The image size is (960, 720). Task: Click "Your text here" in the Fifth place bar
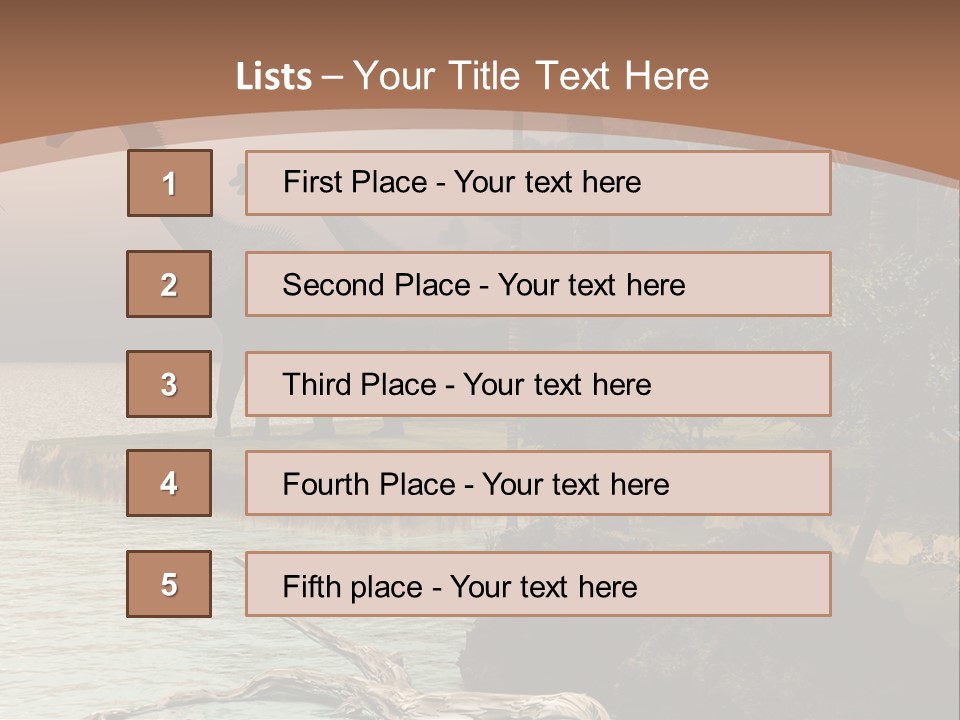pyautogui.click(x=543, y=586)
